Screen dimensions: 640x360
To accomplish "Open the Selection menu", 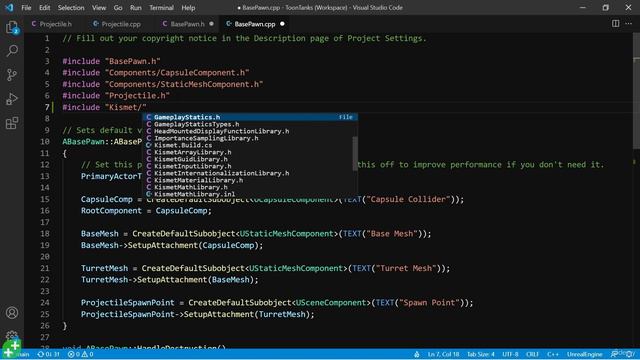I will pos(71,7).
